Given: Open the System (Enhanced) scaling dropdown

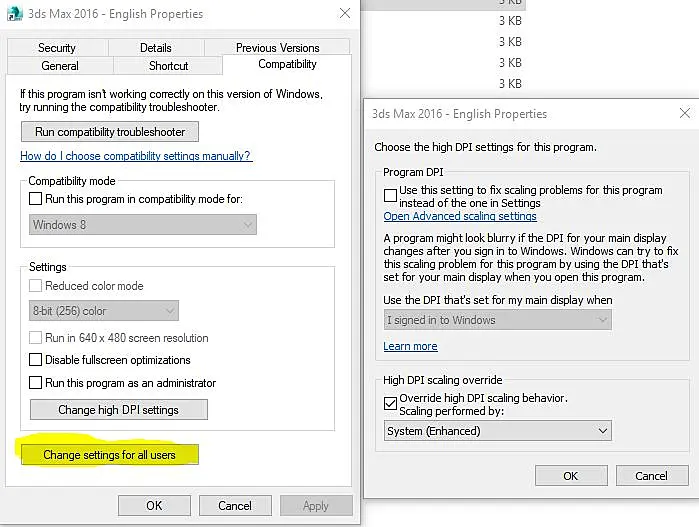Looking at the screenshot, I should click(x=498, y=431).
